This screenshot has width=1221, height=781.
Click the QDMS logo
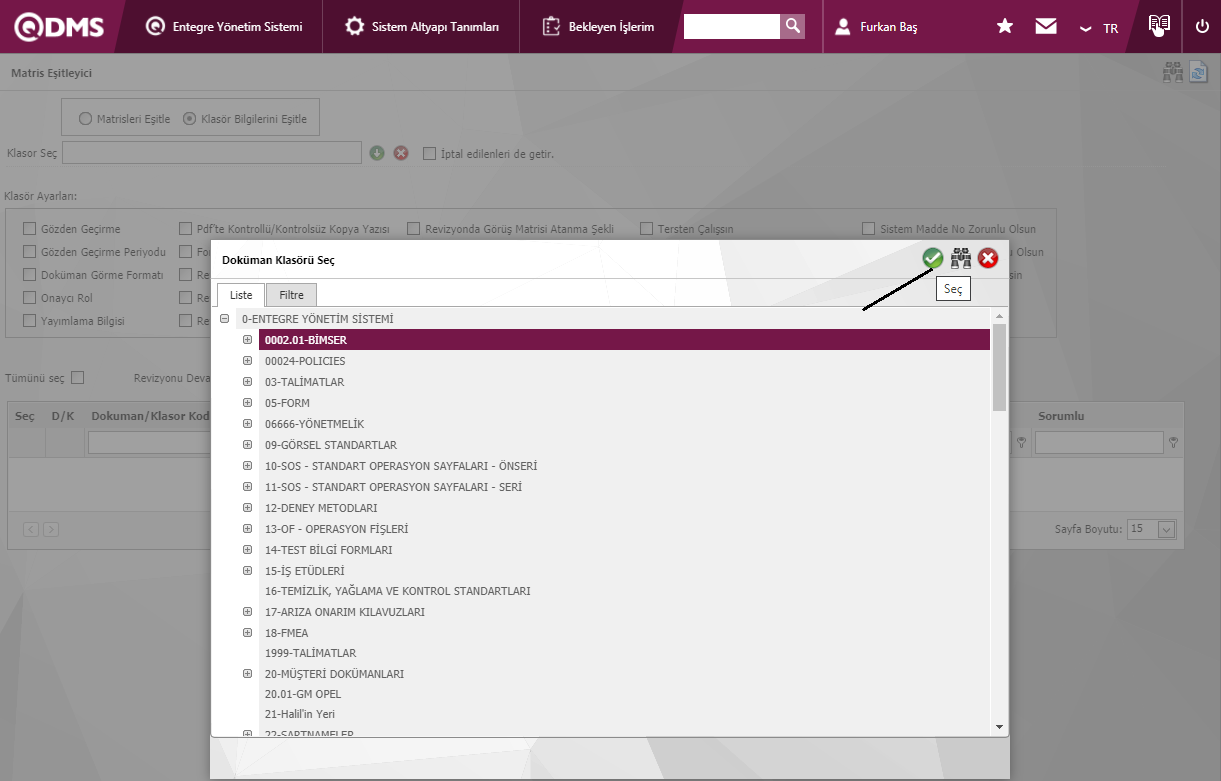(x=59, y=27)
